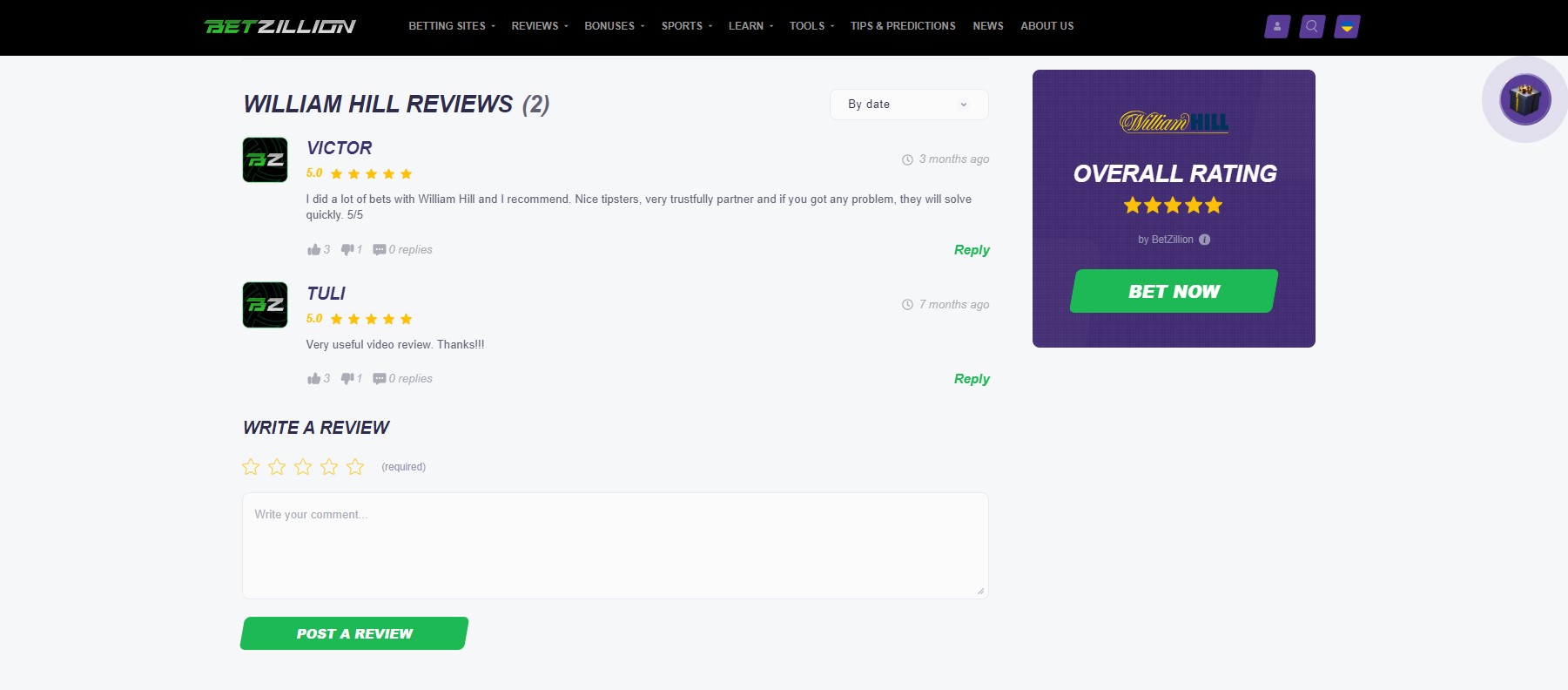The height and width of the screenshot is (690, 1568).
Task: Click the info icon beside by BetZillion
Action: point(1204,240)
